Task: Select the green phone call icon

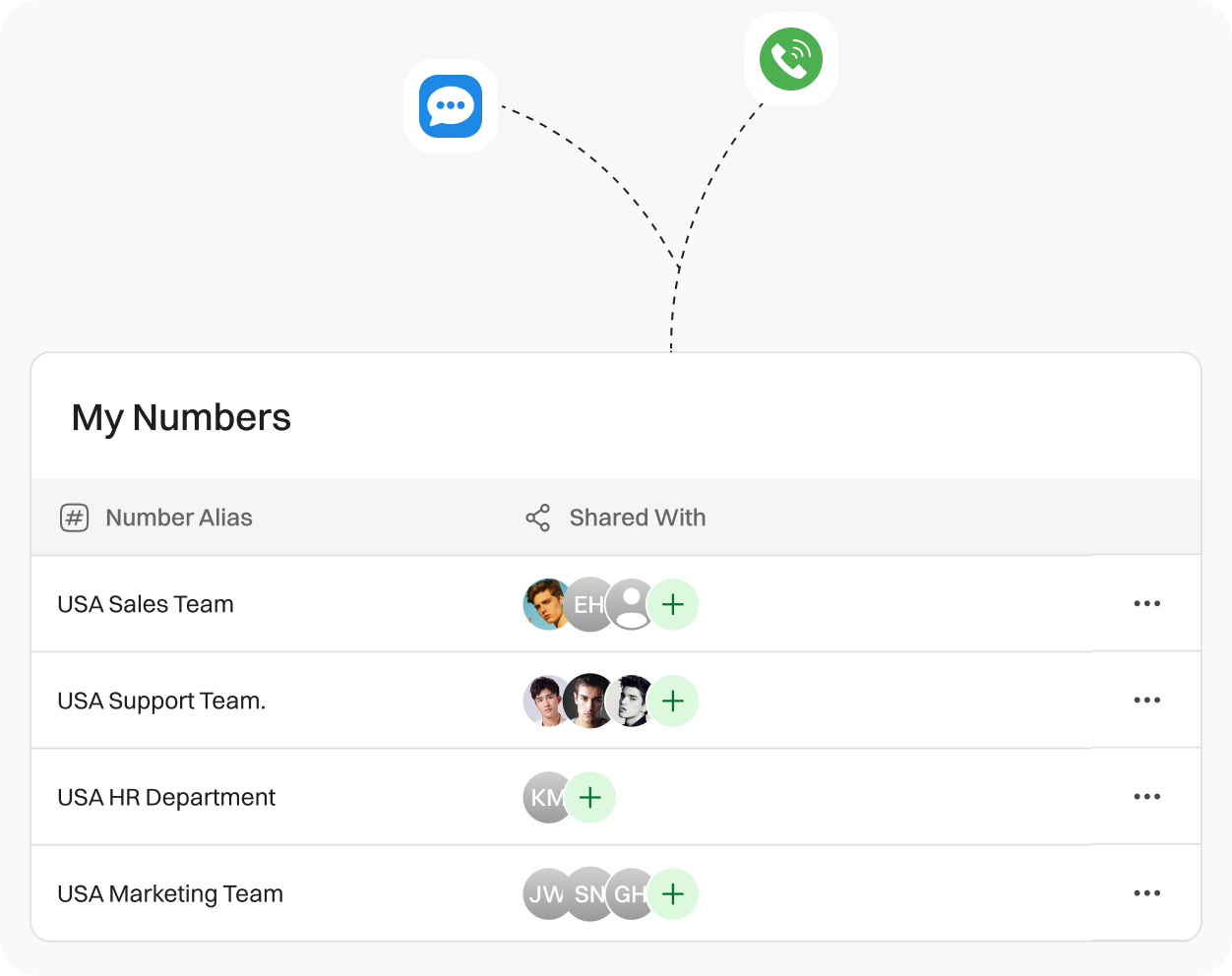Action: click(789, 59)
